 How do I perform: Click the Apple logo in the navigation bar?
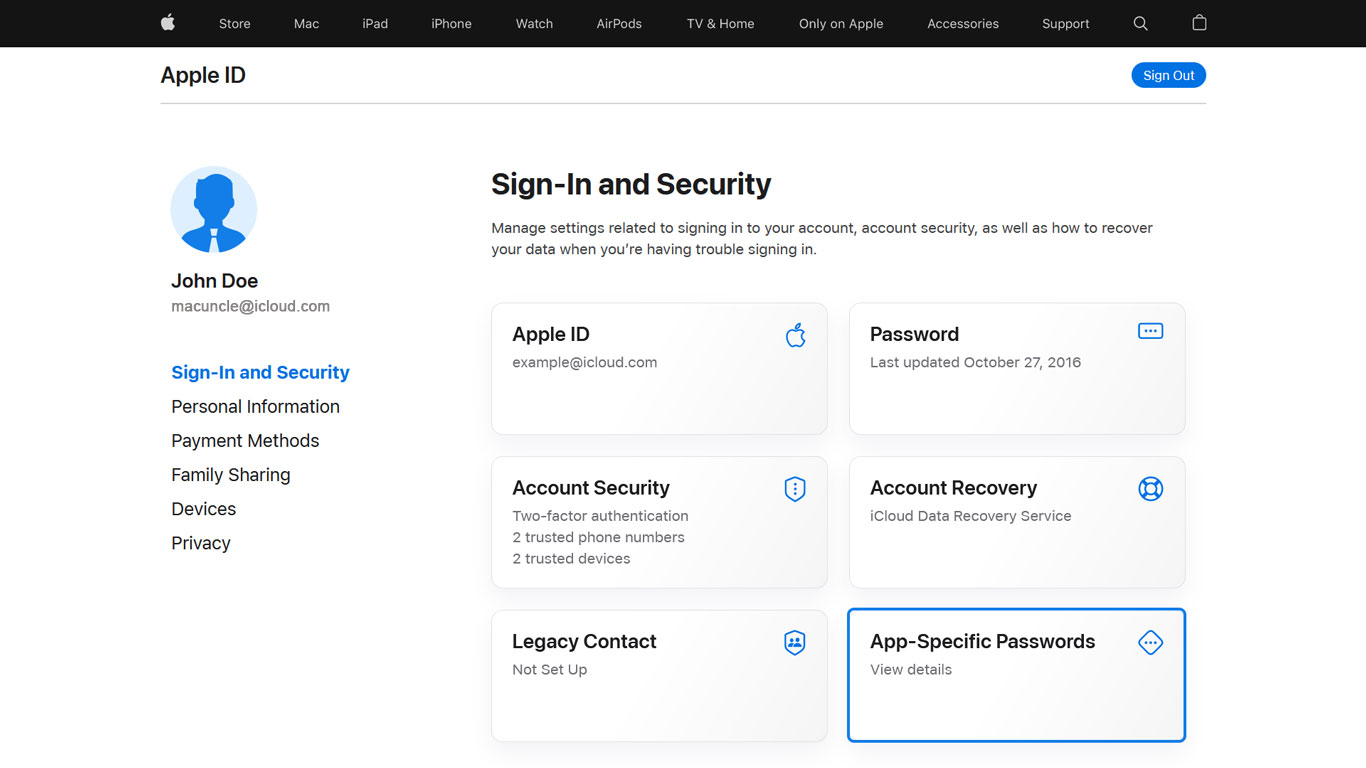tap(168, 23)
